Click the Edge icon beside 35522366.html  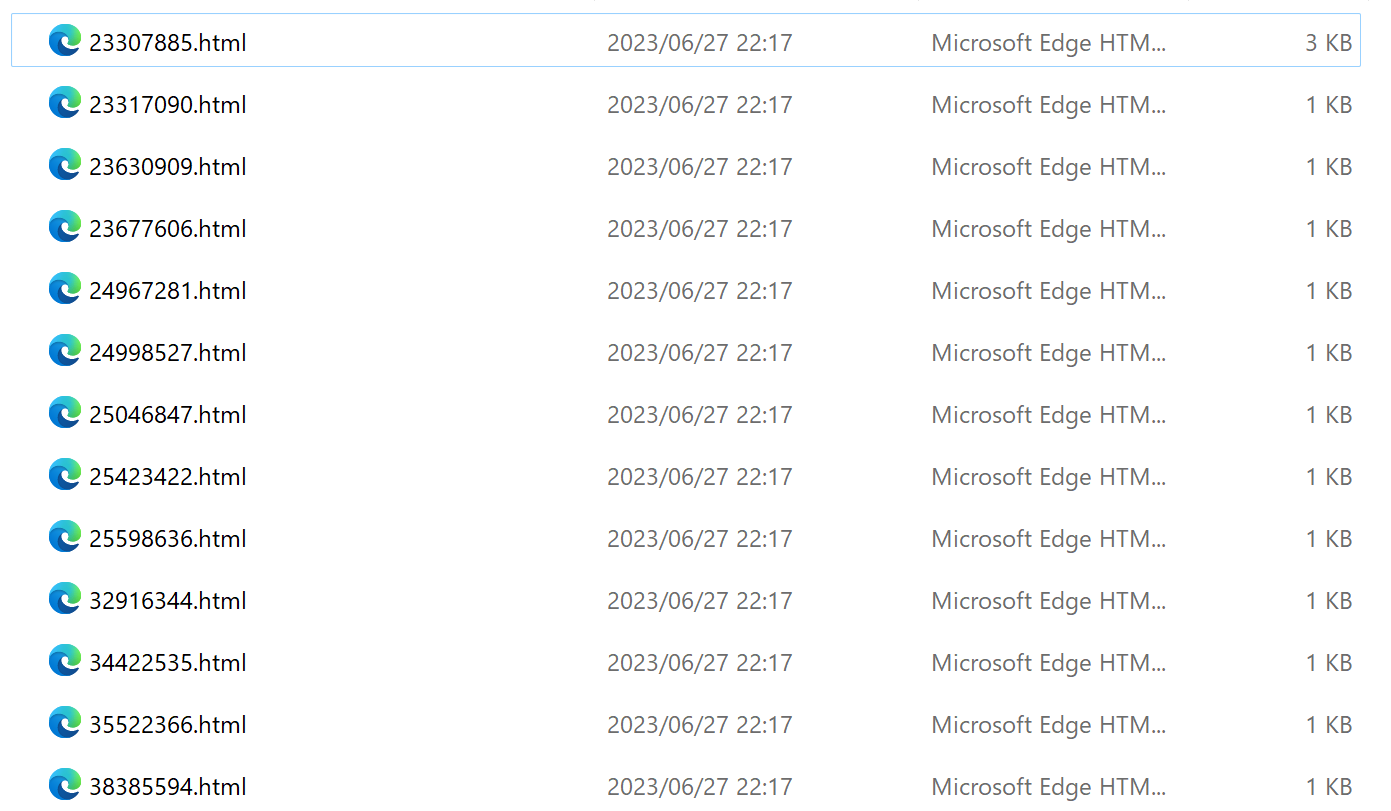64,722
